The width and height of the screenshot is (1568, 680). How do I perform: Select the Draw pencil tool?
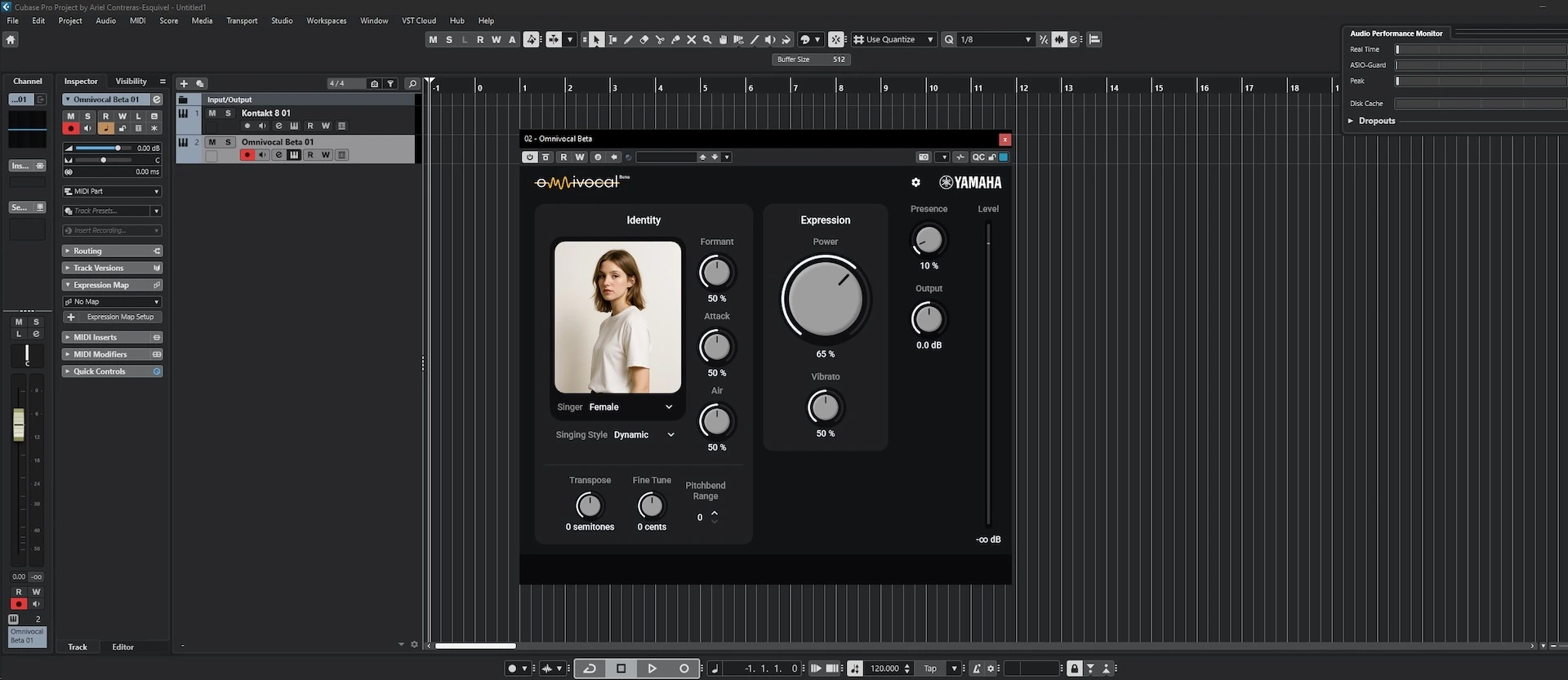pyautogui.click(x=628, y=39)
